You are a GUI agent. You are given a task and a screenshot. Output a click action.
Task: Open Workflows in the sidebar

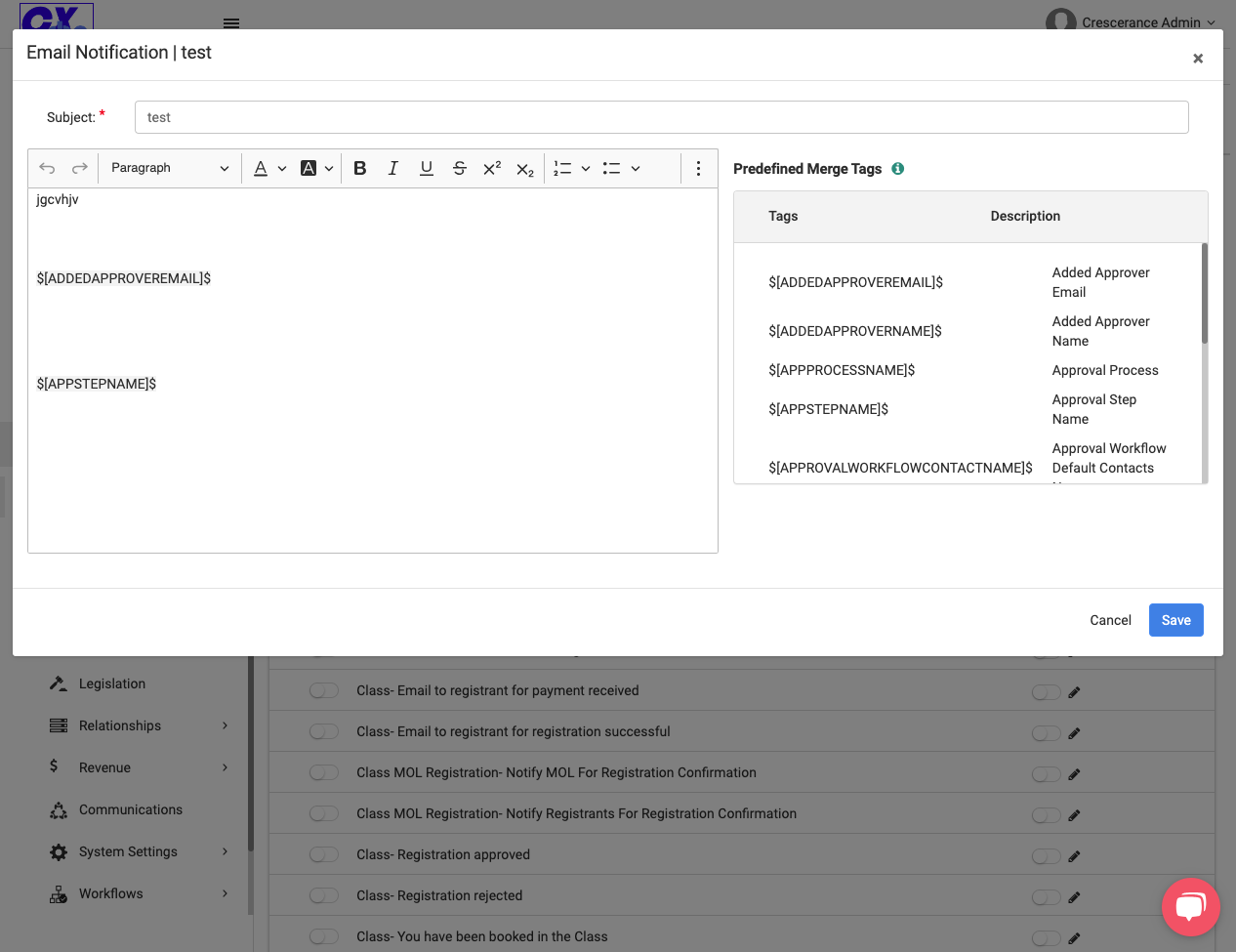(111, 893)
